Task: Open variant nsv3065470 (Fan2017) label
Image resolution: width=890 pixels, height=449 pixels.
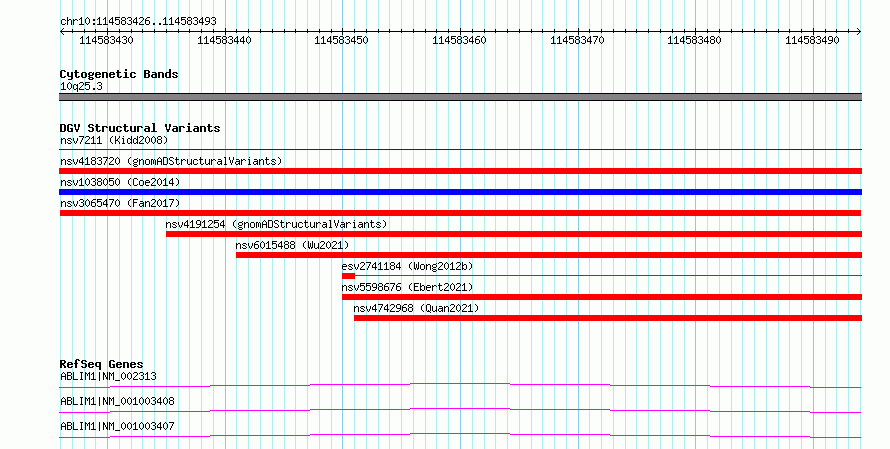Action: tap(120, 203)
